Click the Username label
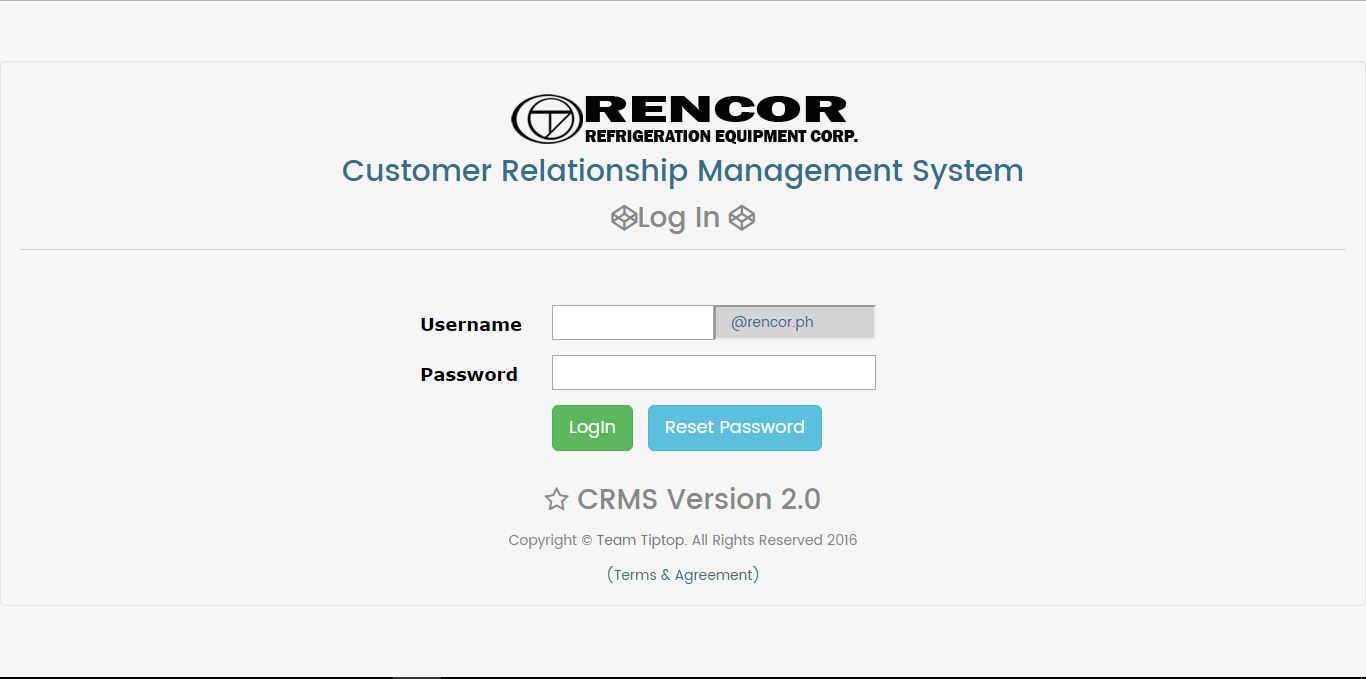 tap(471, 325)
